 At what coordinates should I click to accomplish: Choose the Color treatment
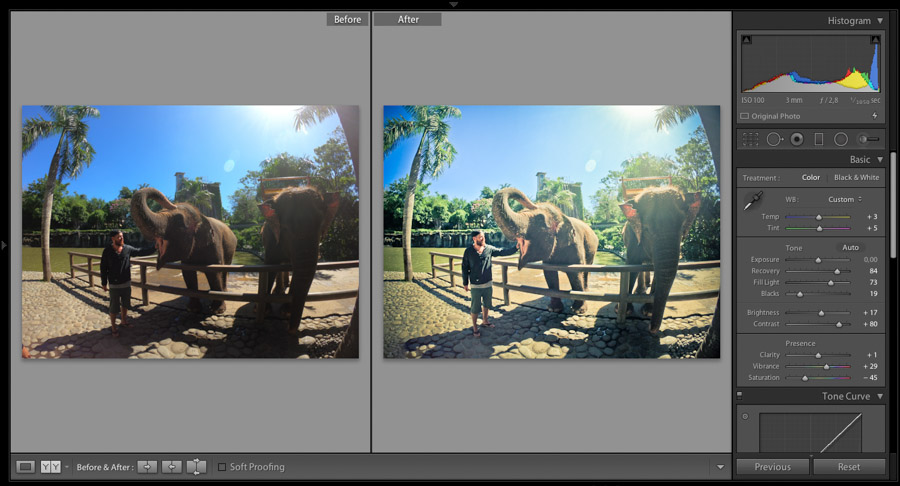810,177
